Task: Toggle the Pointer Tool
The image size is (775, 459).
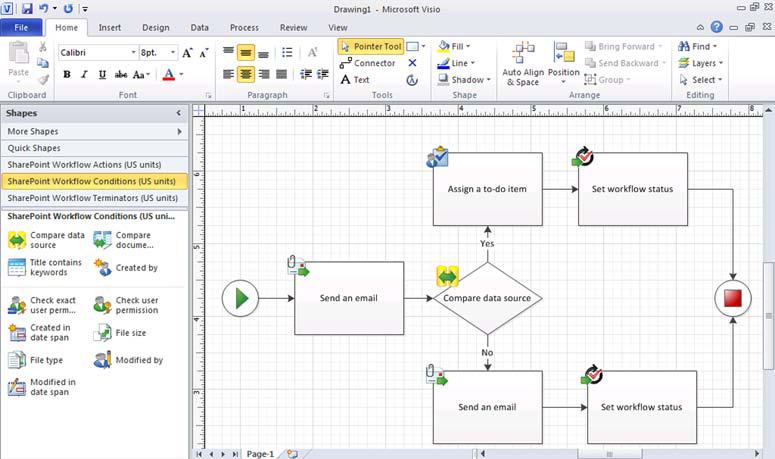Action: coord(371,46)
